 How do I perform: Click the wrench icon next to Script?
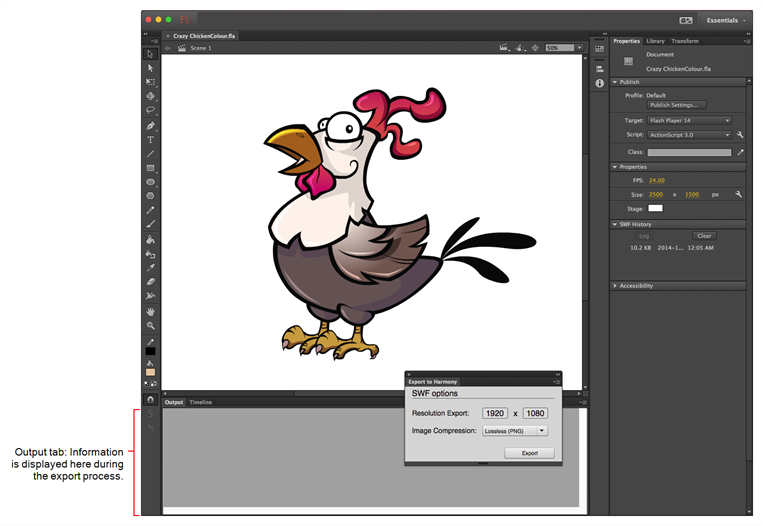[740, 134]
